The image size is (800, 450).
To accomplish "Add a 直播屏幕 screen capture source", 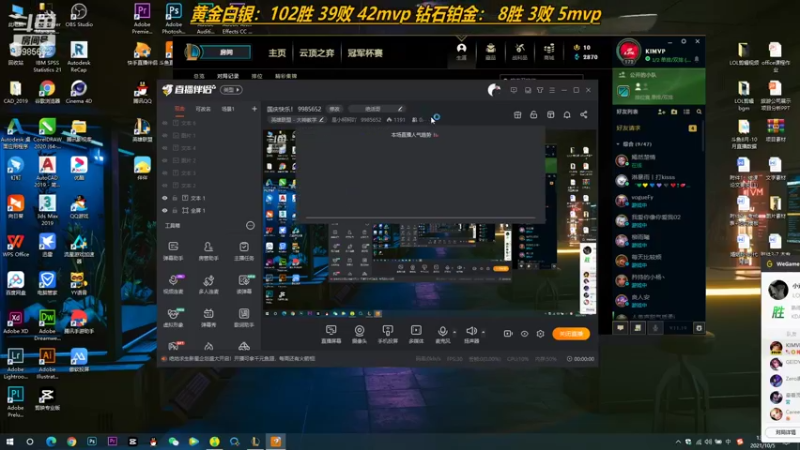I will [x=331, y=334].
